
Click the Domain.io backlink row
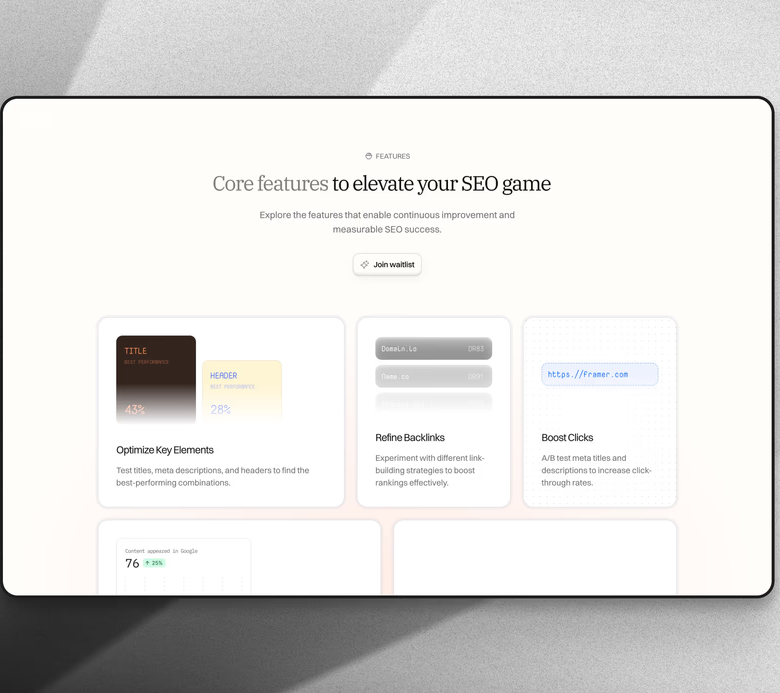[433, 349]
